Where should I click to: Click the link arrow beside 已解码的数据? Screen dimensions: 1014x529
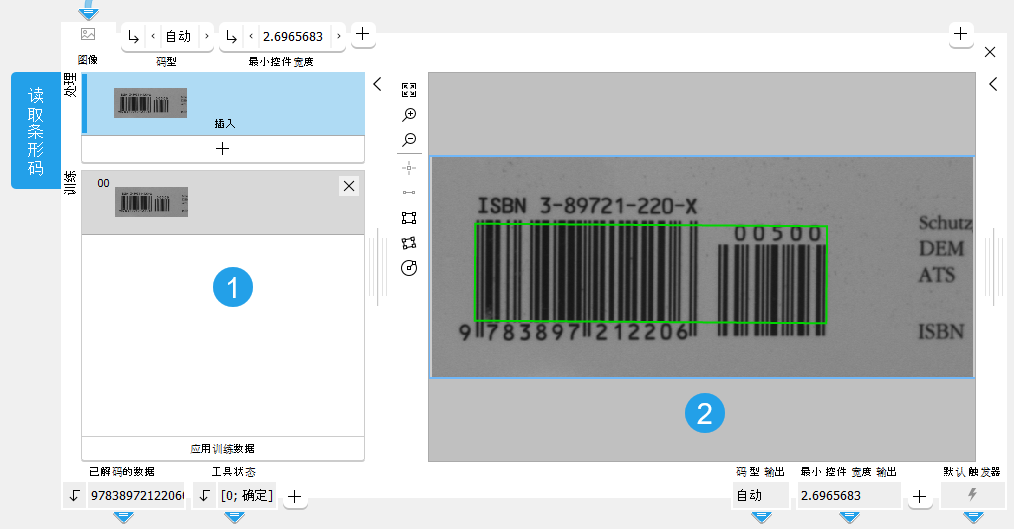point(74,495)
